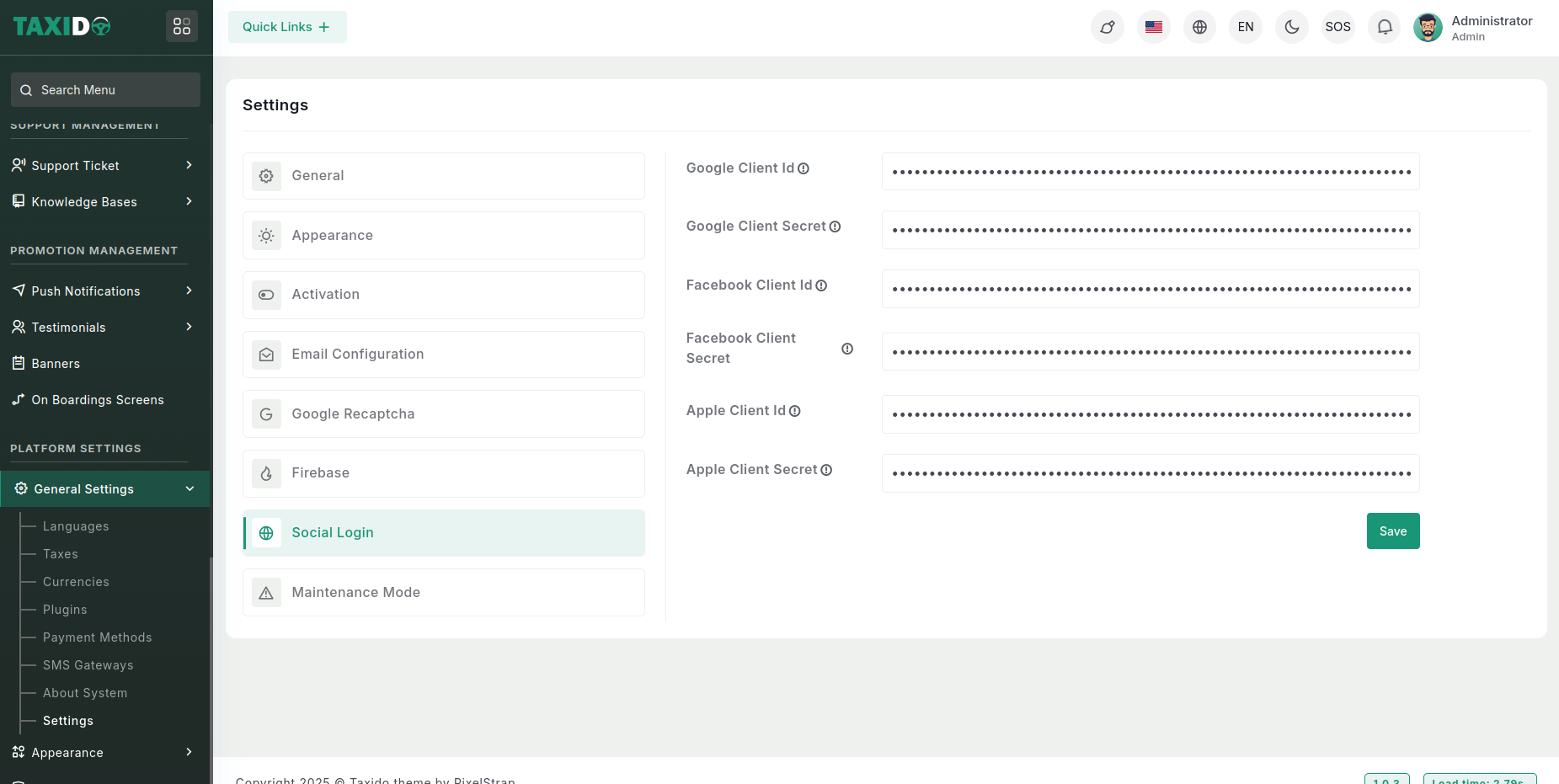Click the grid icon beside Taxido logo
Viewport: 1559px width, 784px height.
click(182, 27)
